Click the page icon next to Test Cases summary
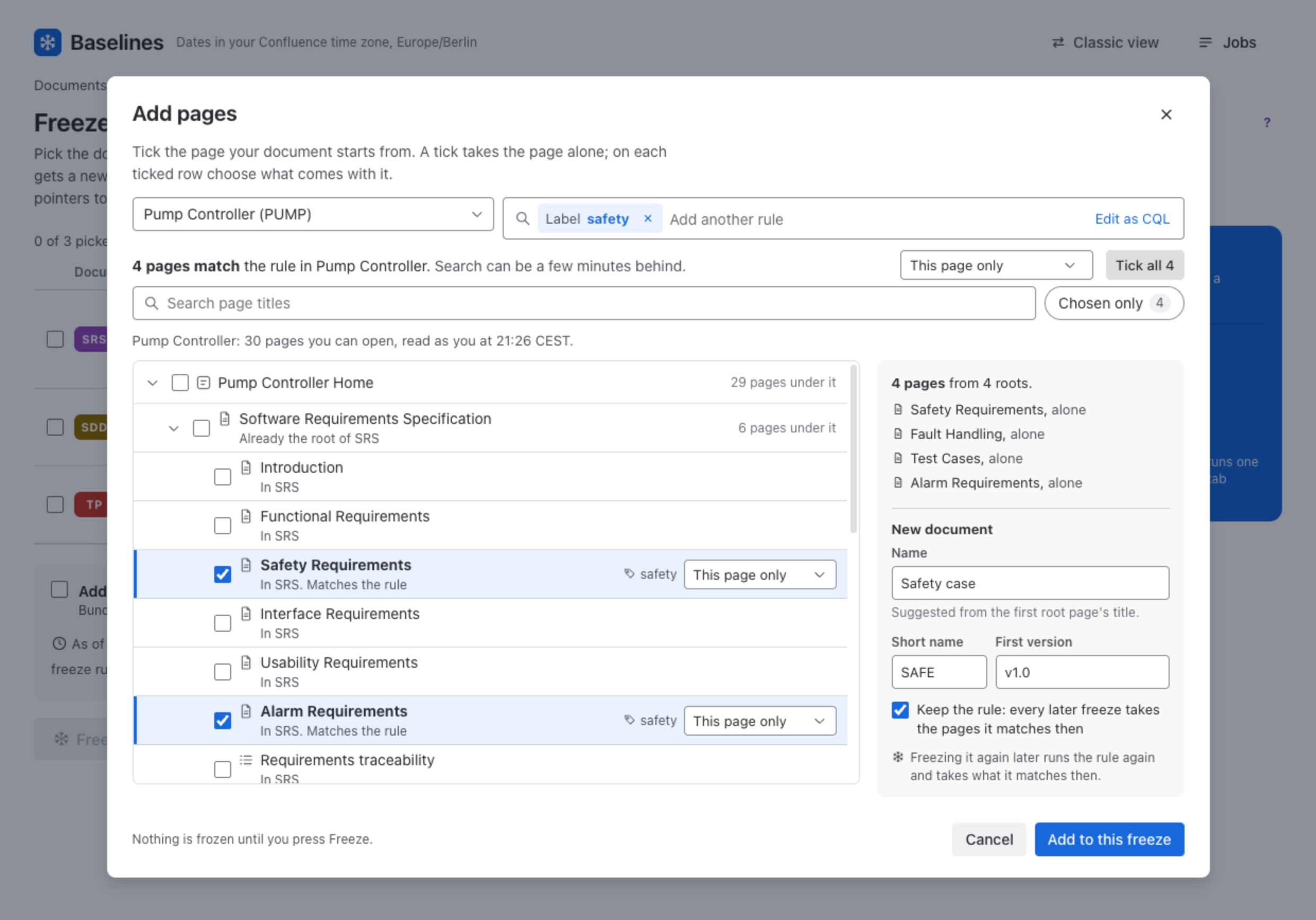The height and width of the screenshot is (920, 1316). click(898, 459)
